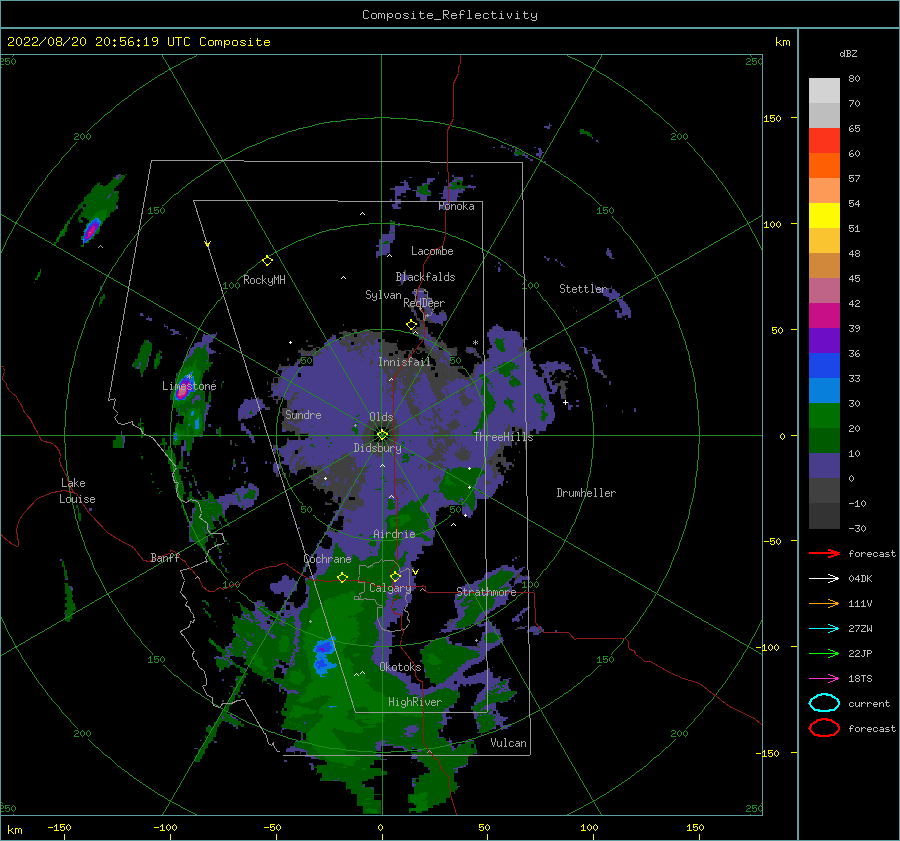
Task: Click the green 22JP arrow icon
Action: click(824, 653)
